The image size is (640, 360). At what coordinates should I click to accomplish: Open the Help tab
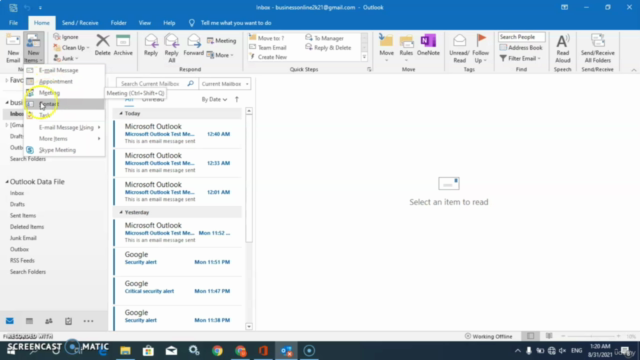point(169,23)
